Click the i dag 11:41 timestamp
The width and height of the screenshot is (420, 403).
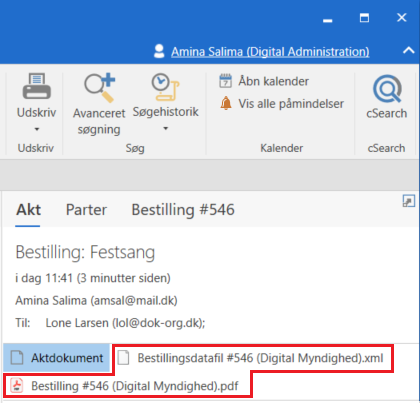[93, 278]
